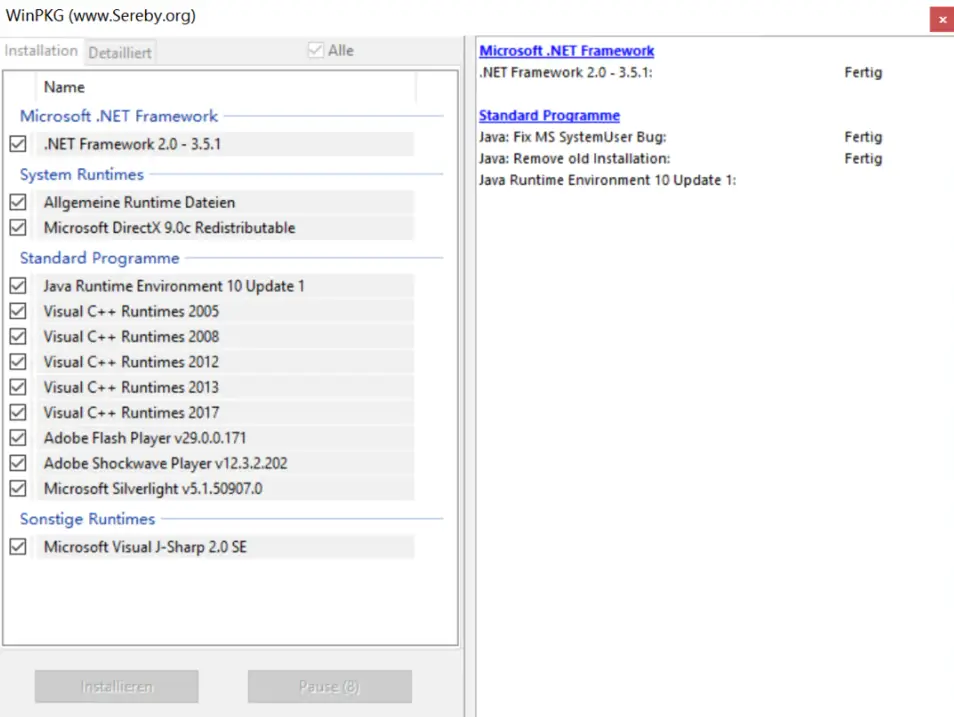Click Fertig status beside .NET Framework log entry
The image size is (954, 717).
[863, 72]
